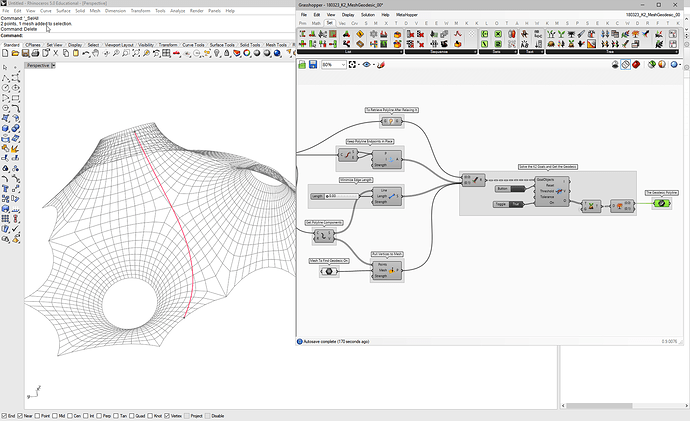690x421 pixels.
Task: Click the Open folder icon in Rhino toolbar
Action: [x=14, y=54]
